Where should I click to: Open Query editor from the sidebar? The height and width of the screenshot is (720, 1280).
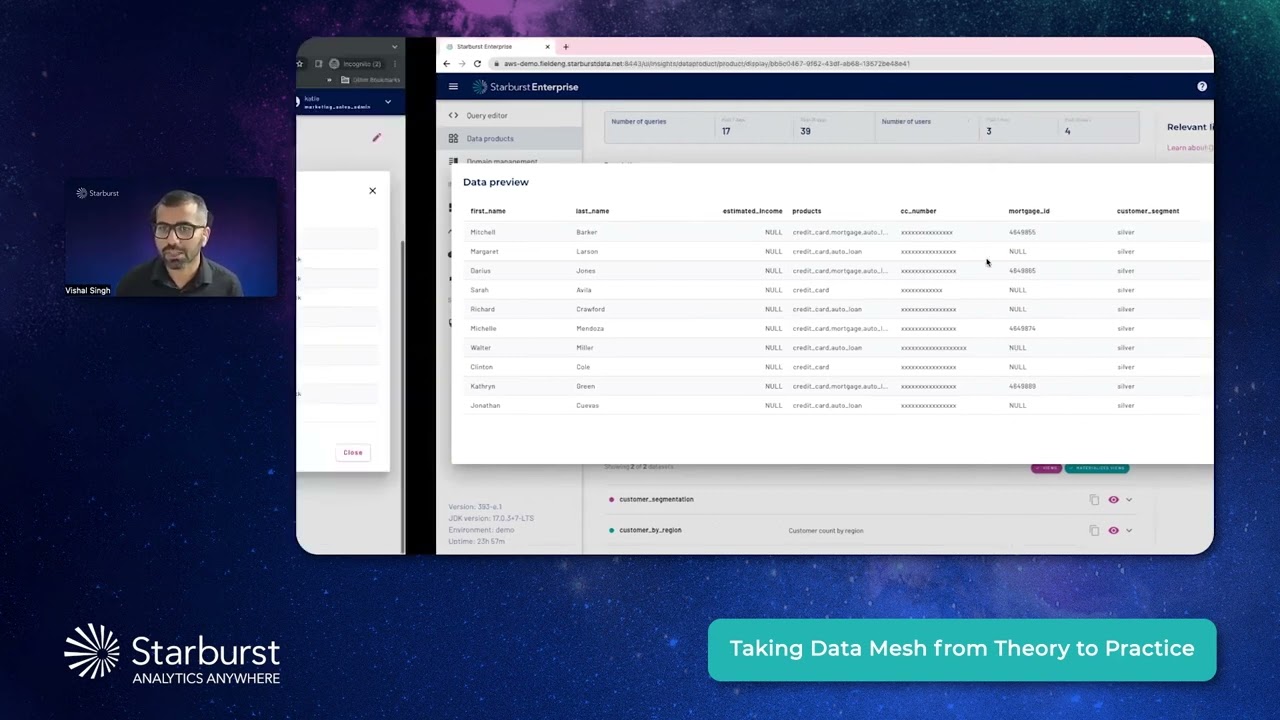486,116
